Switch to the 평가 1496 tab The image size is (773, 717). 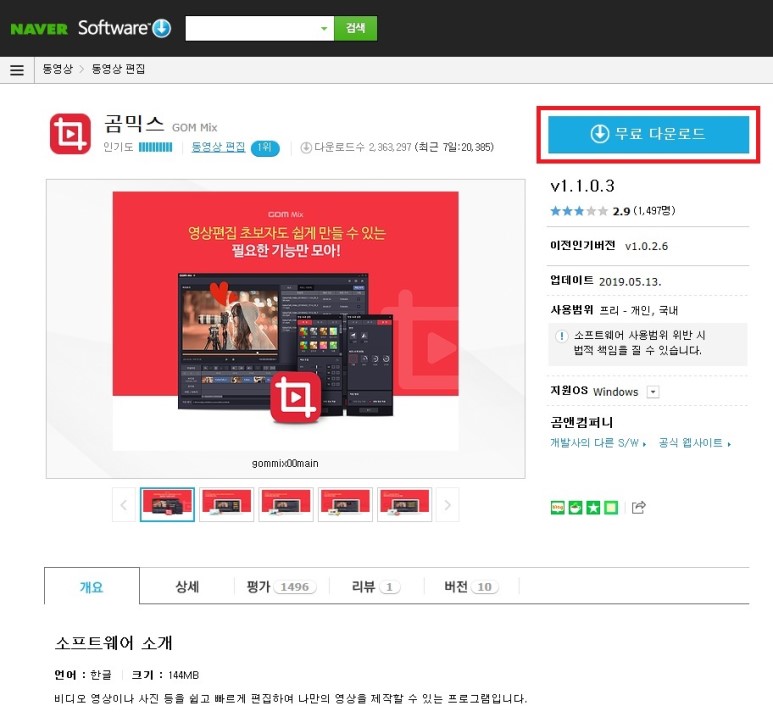281,586
